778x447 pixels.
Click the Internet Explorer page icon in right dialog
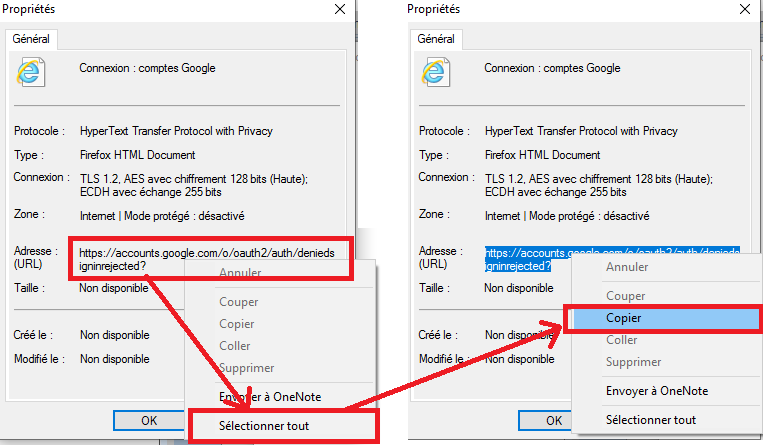click(x=436, y=72)
